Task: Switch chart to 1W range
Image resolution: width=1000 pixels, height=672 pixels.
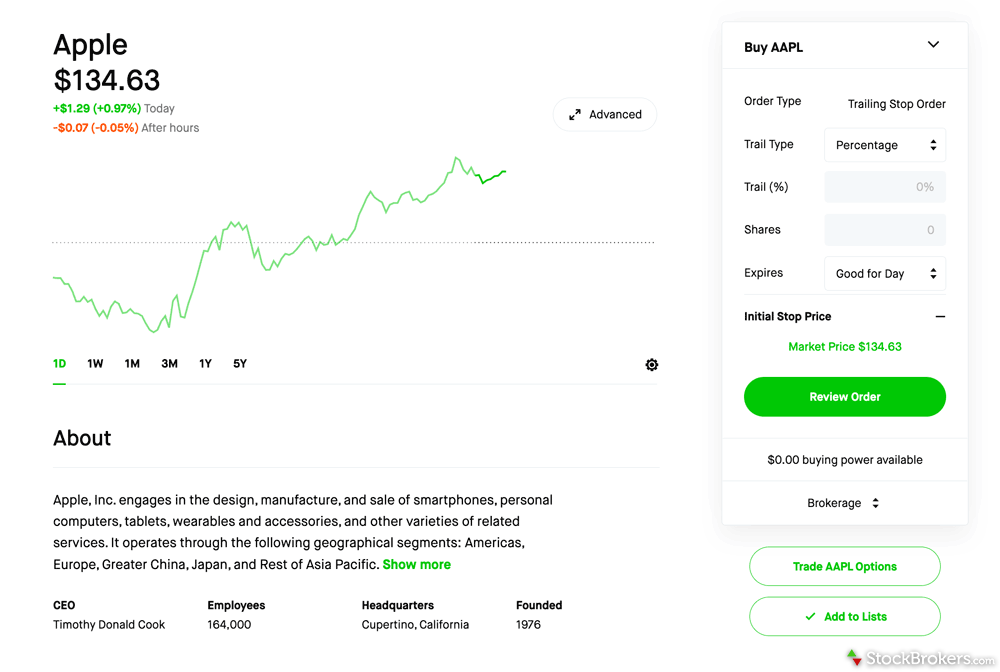Action: click(95, 364)
